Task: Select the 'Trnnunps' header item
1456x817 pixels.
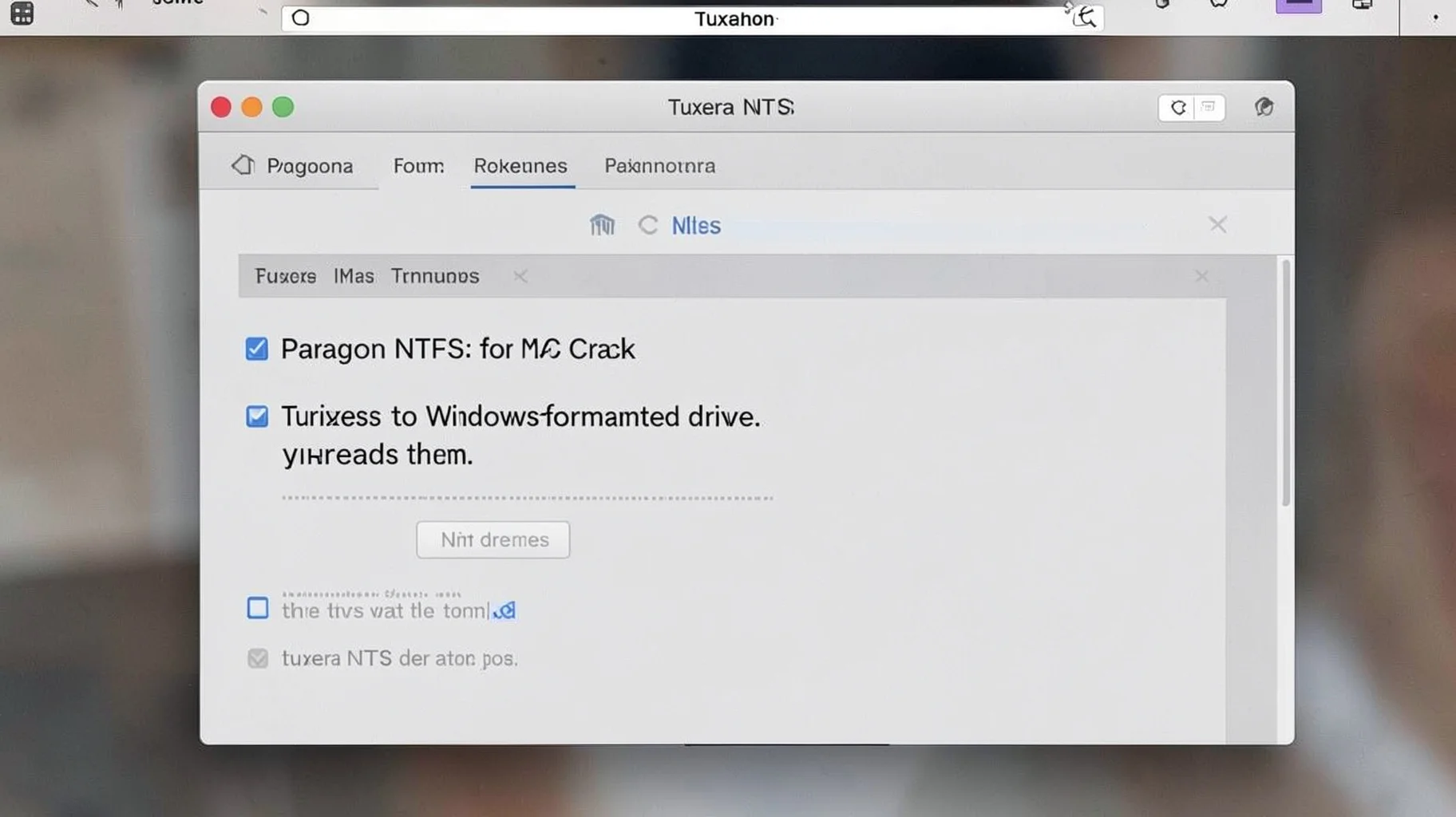Action: click(435, 276)
